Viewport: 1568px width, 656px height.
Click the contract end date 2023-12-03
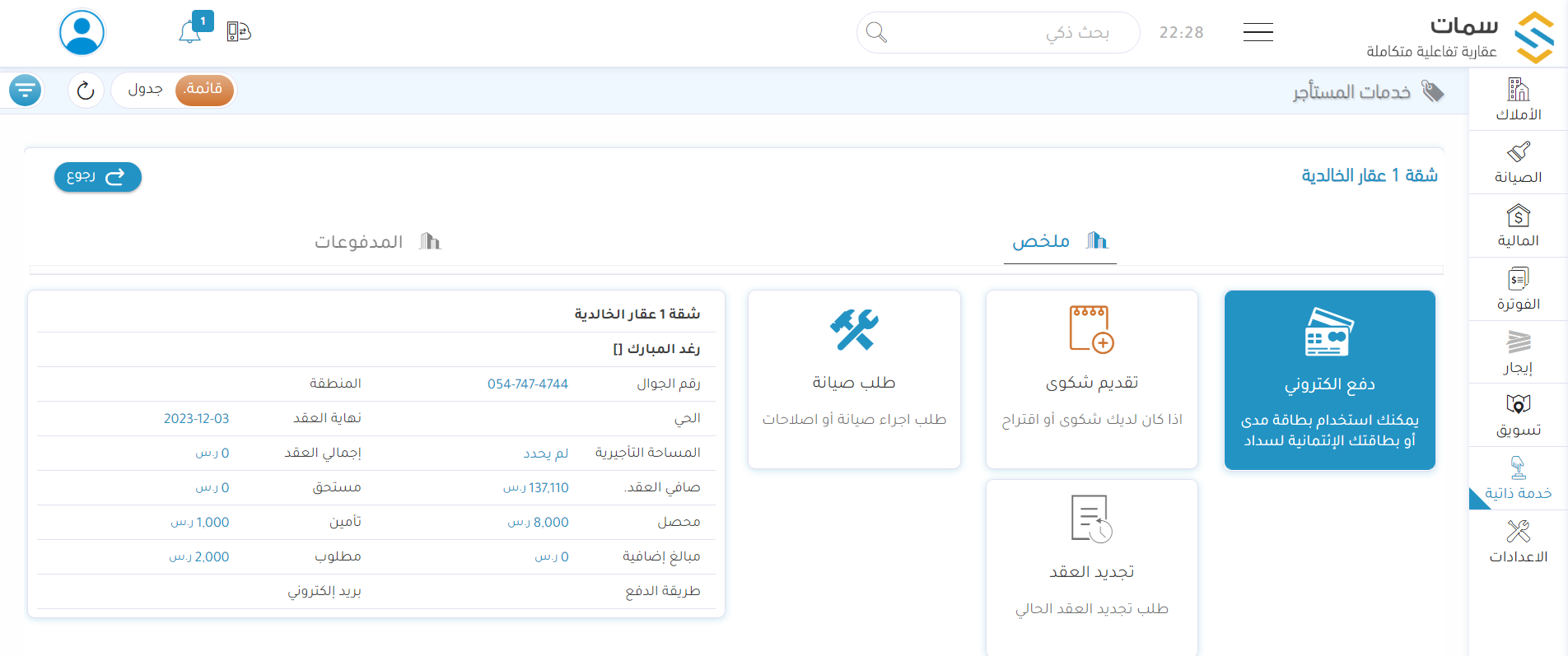[x=196, y=419]
